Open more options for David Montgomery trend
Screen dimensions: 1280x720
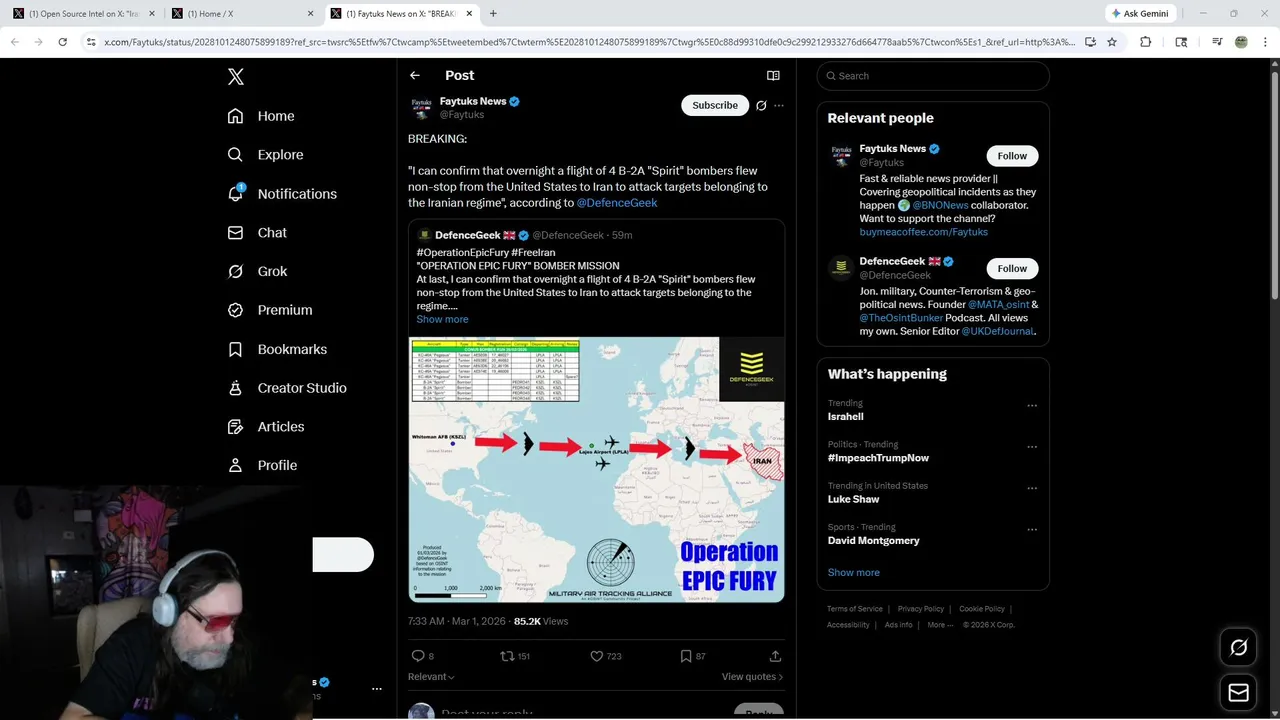1032,530
